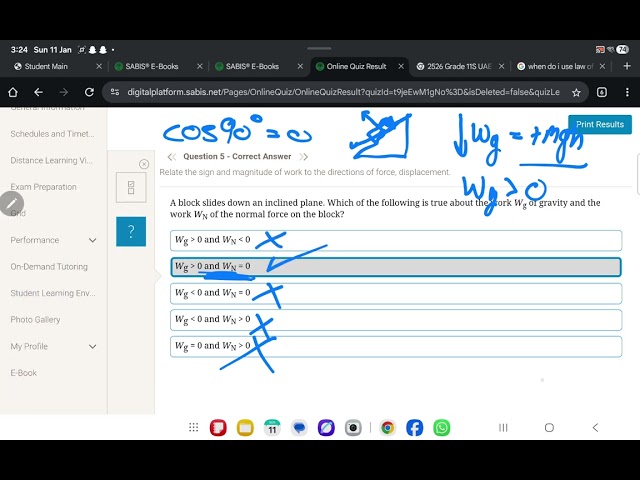
Task: Launch WhatsApp from the taskbar
Action: pyautogui.click(x=442, y=427)
